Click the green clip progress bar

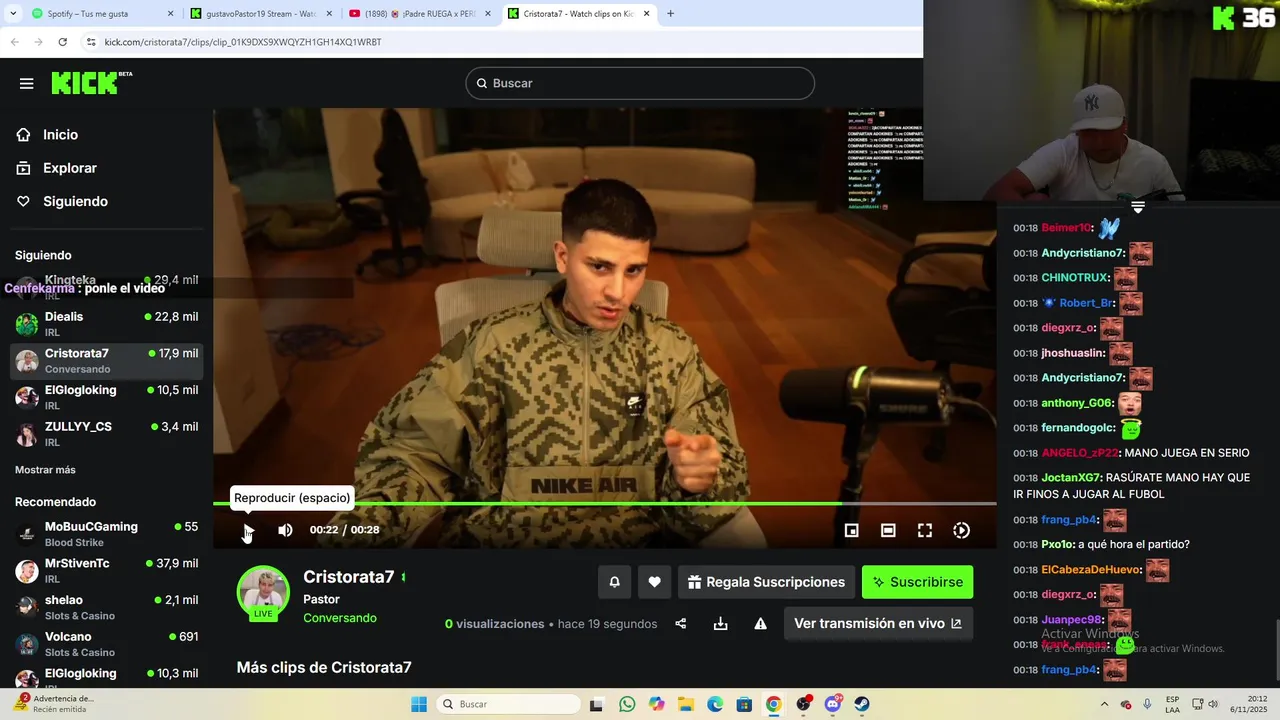605,503
